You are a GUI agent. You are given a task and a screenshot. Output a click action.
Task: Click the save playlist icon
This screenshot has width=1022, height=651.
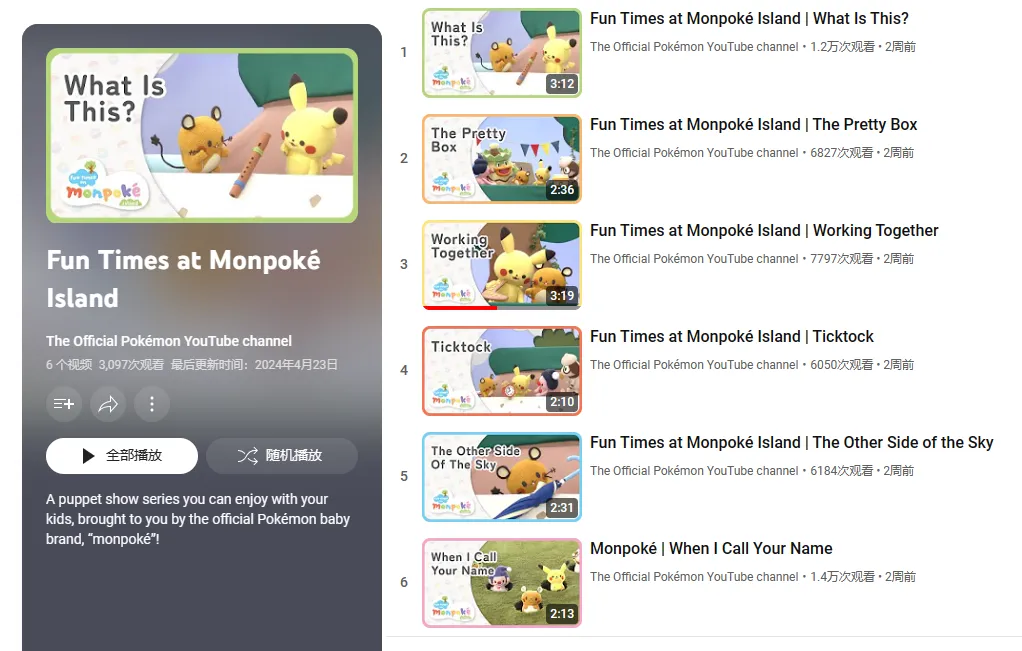[64, 404]
